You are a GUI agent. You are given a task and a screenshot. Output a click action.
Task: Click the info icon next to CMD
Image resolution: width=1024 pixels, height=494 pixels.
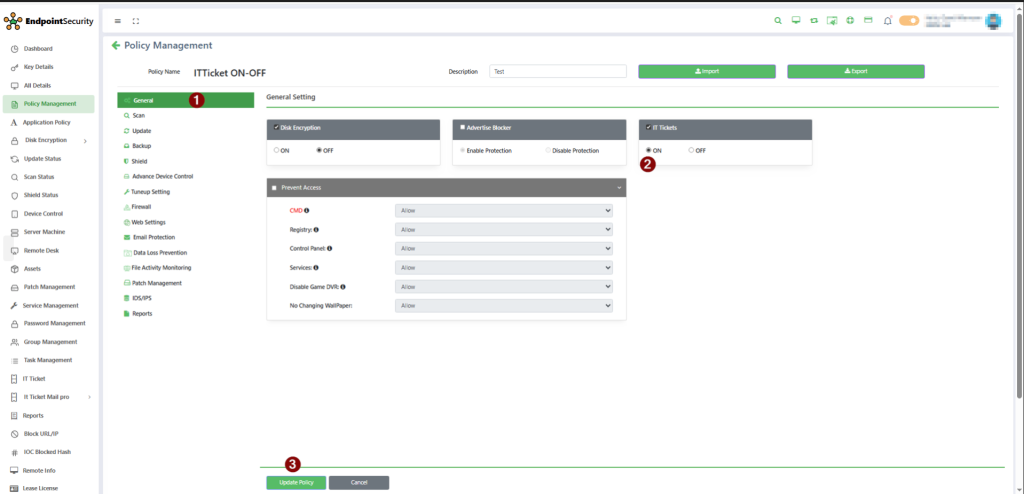tap(307, 210)
